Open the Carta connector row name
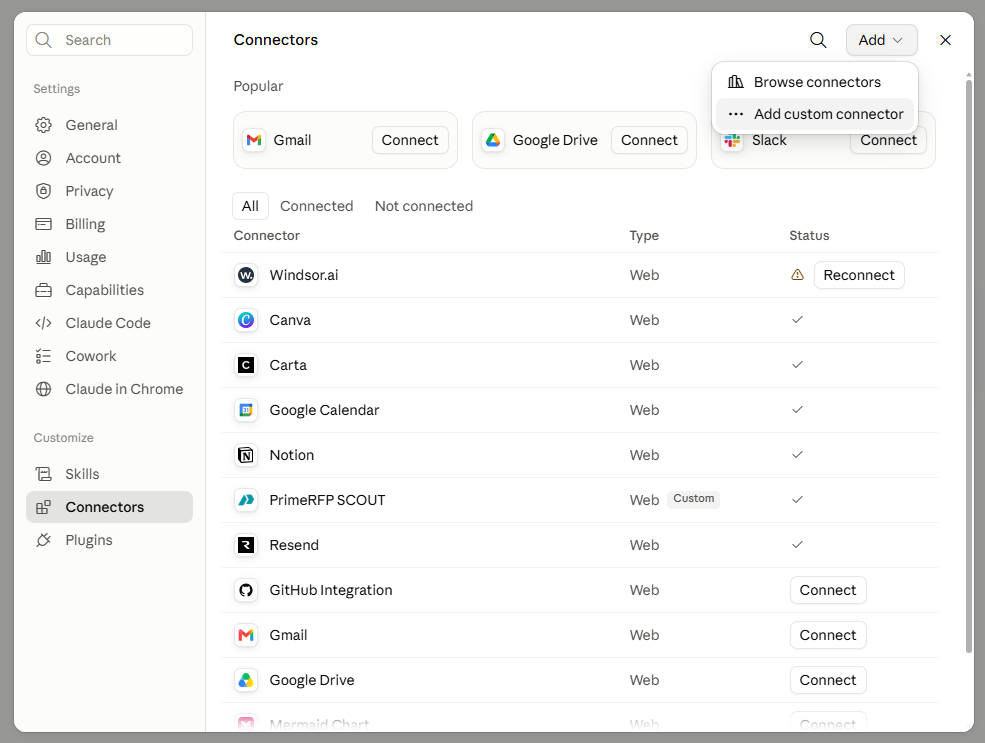Screen dimensions: 985x743 [288, 365]
